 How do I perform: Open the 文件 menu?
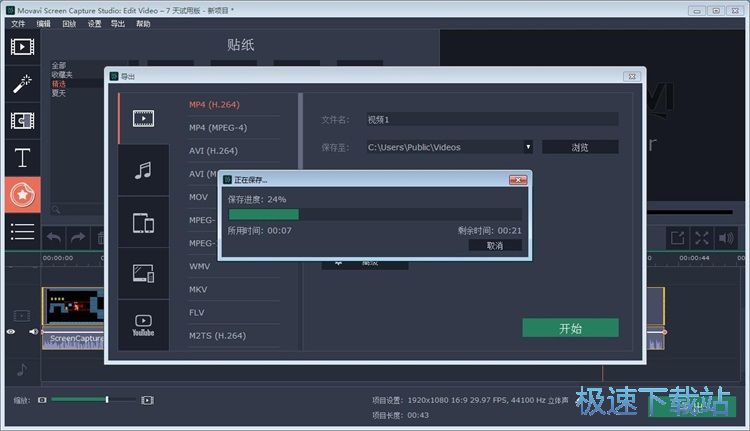tap(18, 23)
